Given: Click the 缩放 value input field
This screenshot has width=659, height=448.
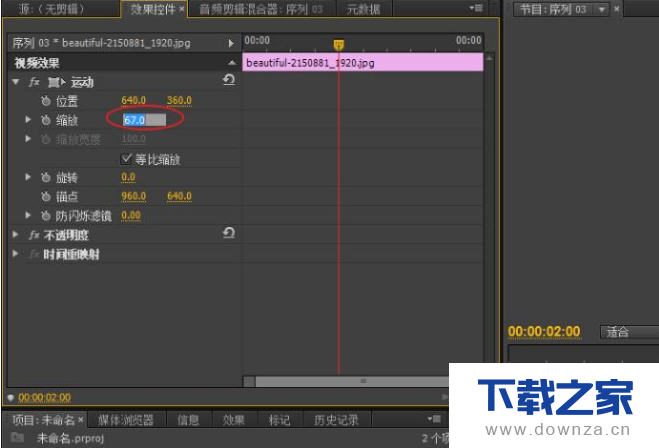Looking at the screenshot, I should tap(145, 120).
